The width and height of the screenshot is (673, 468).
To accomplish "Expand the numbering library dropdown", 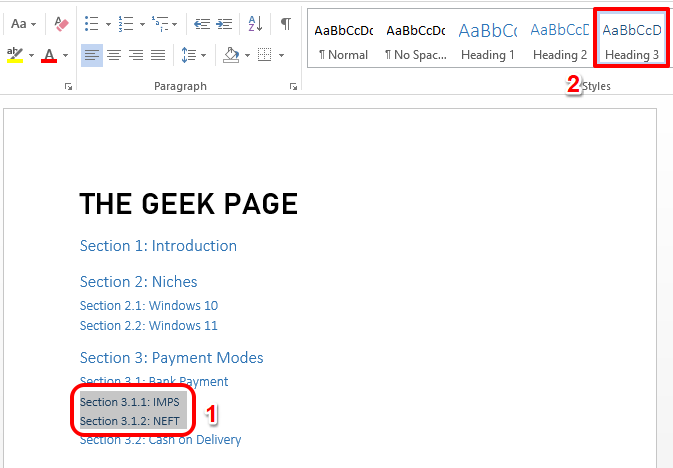I will click(x=142, y=24).
